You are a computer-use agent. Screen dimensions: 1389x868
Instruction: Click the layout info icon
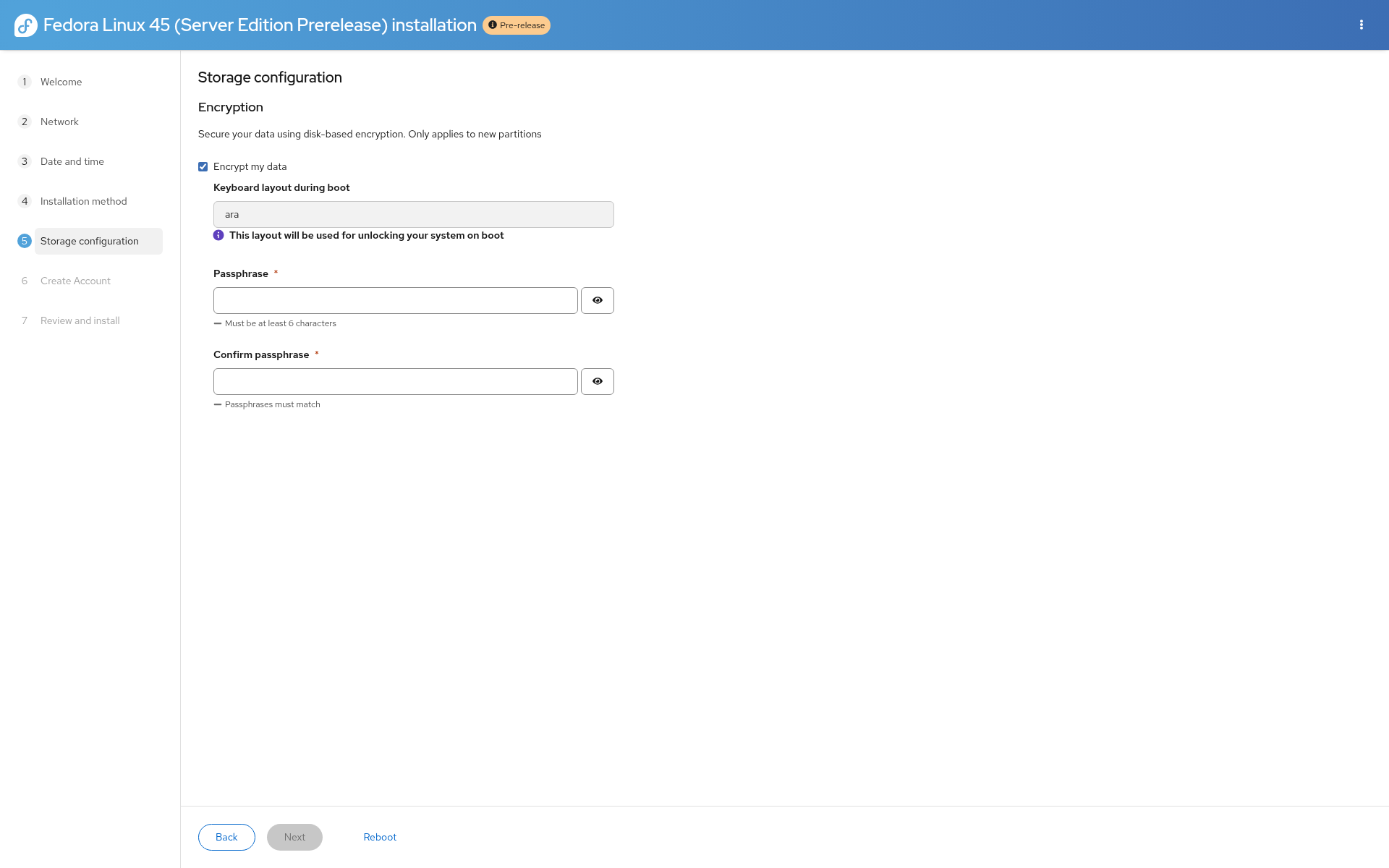point(218,235)
